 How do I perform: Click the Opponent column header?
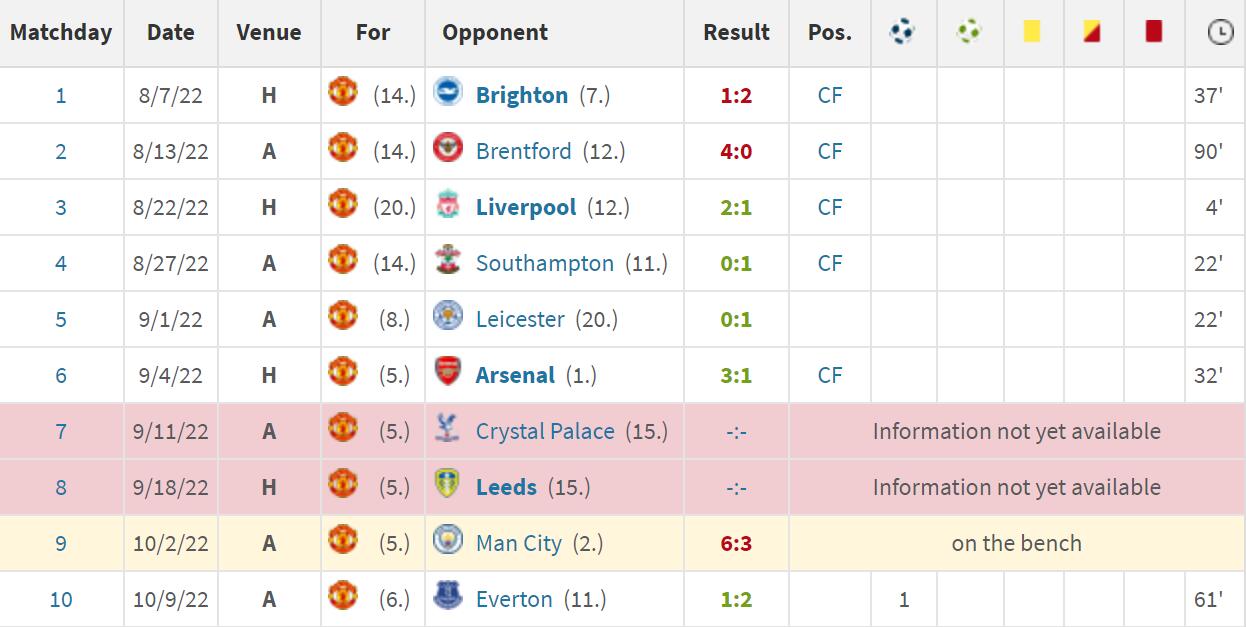495,32
